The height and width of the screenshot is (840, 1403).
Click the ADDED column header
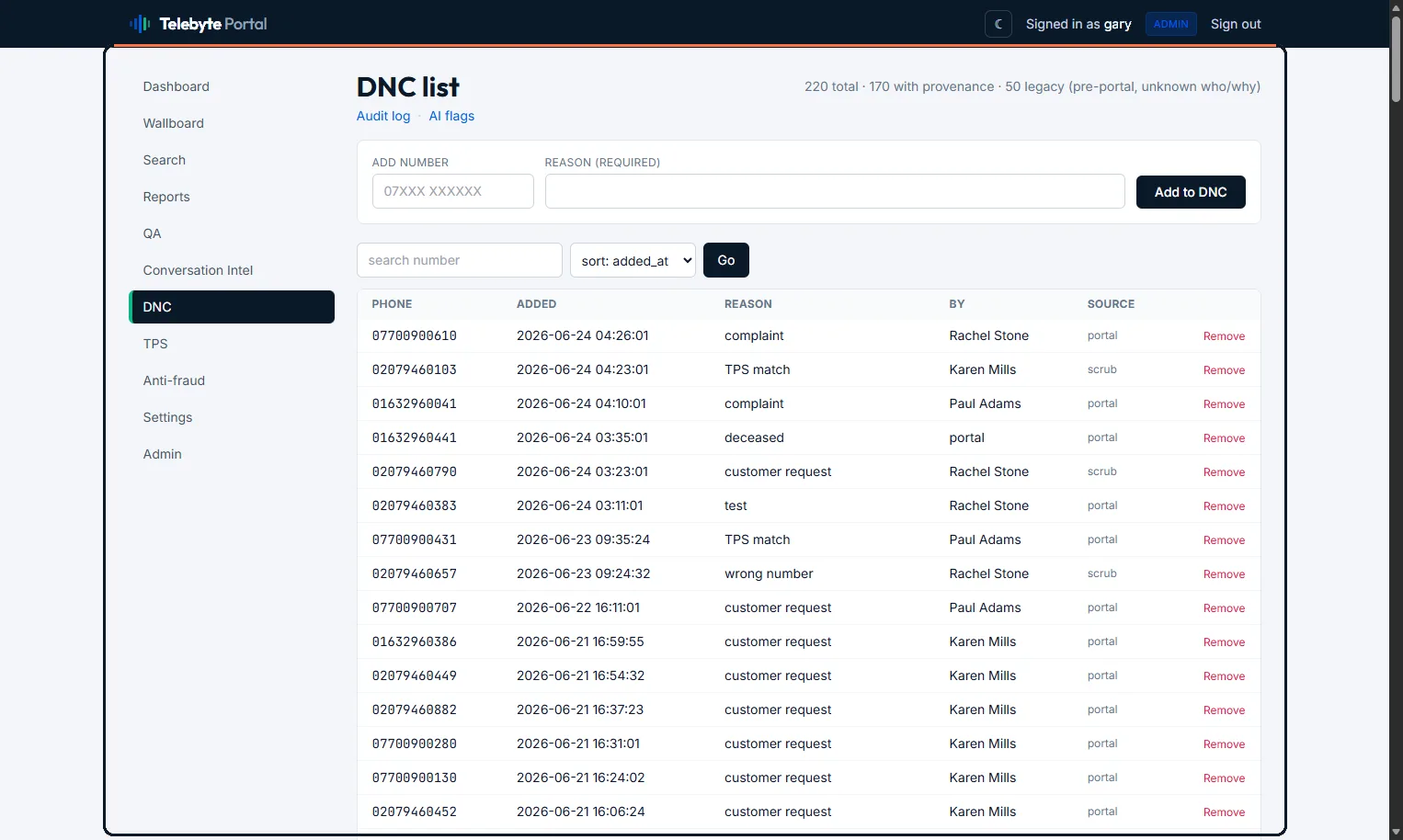pos(536,304)
